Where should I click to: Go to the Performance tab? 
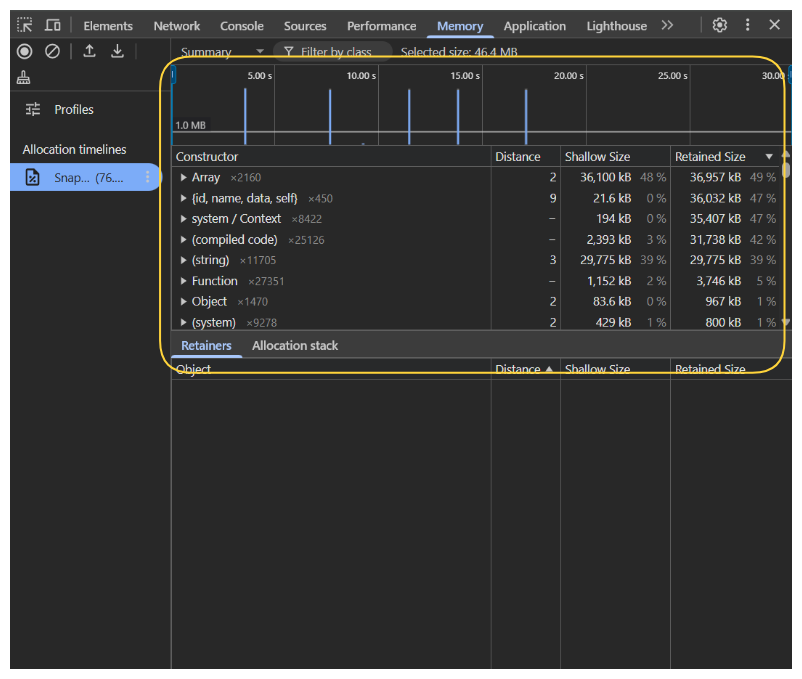point(382,26)
